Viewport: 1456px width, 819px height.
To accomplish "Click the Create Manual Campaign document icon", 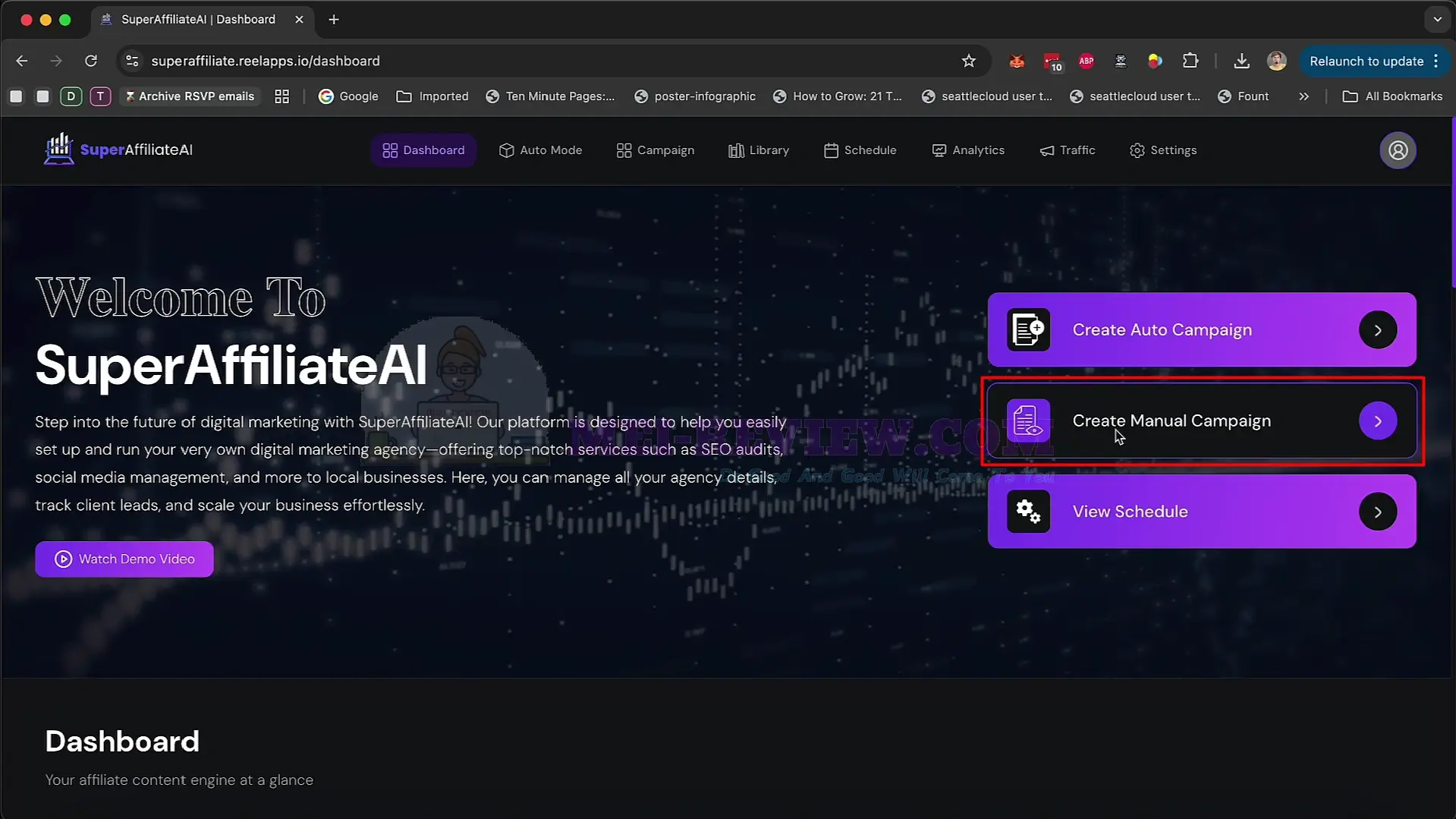I will click(1028, 421).
